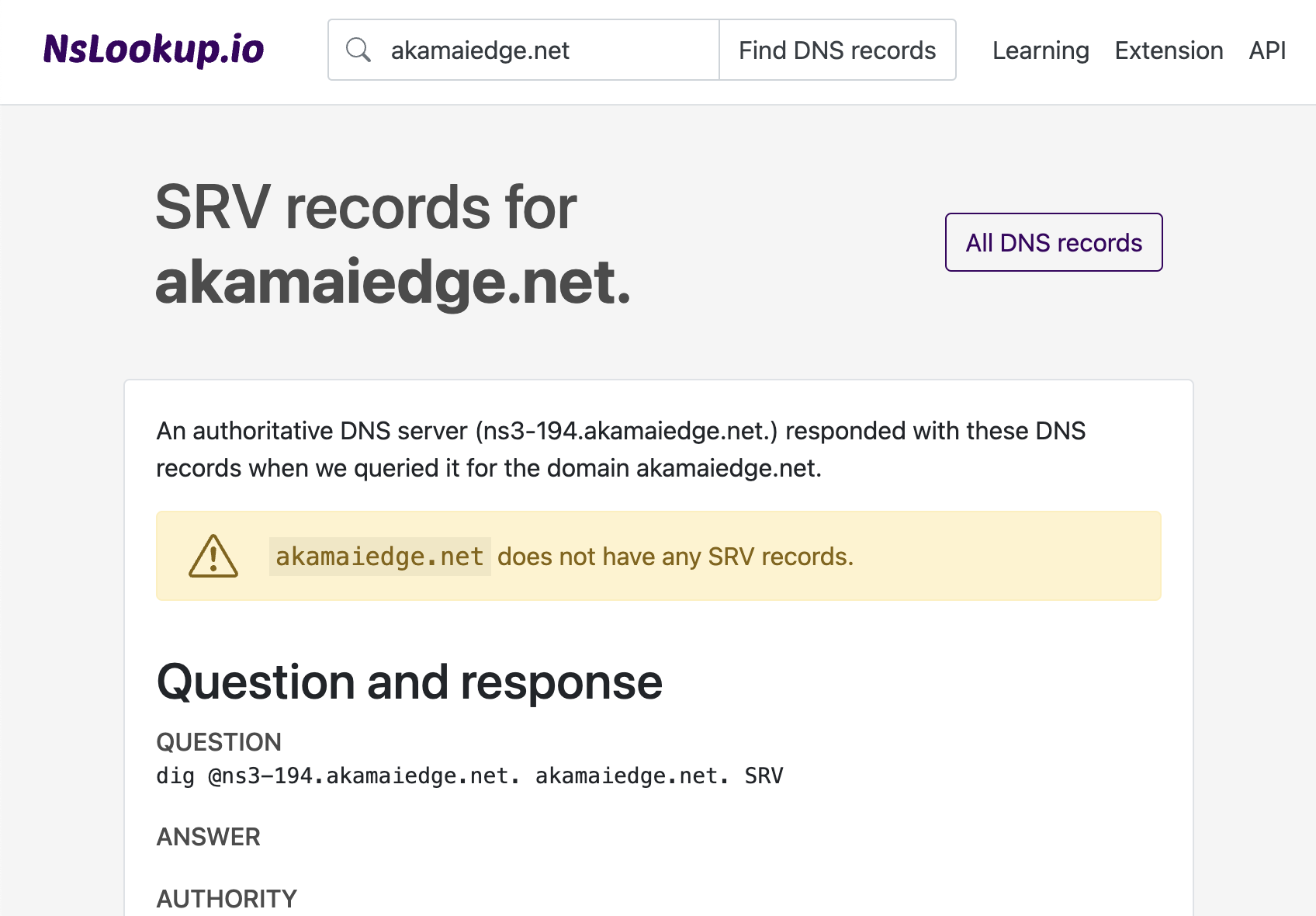Click the Question and response heading
The height and width of the screenshot is (916, 1316).
click(410, 681)
